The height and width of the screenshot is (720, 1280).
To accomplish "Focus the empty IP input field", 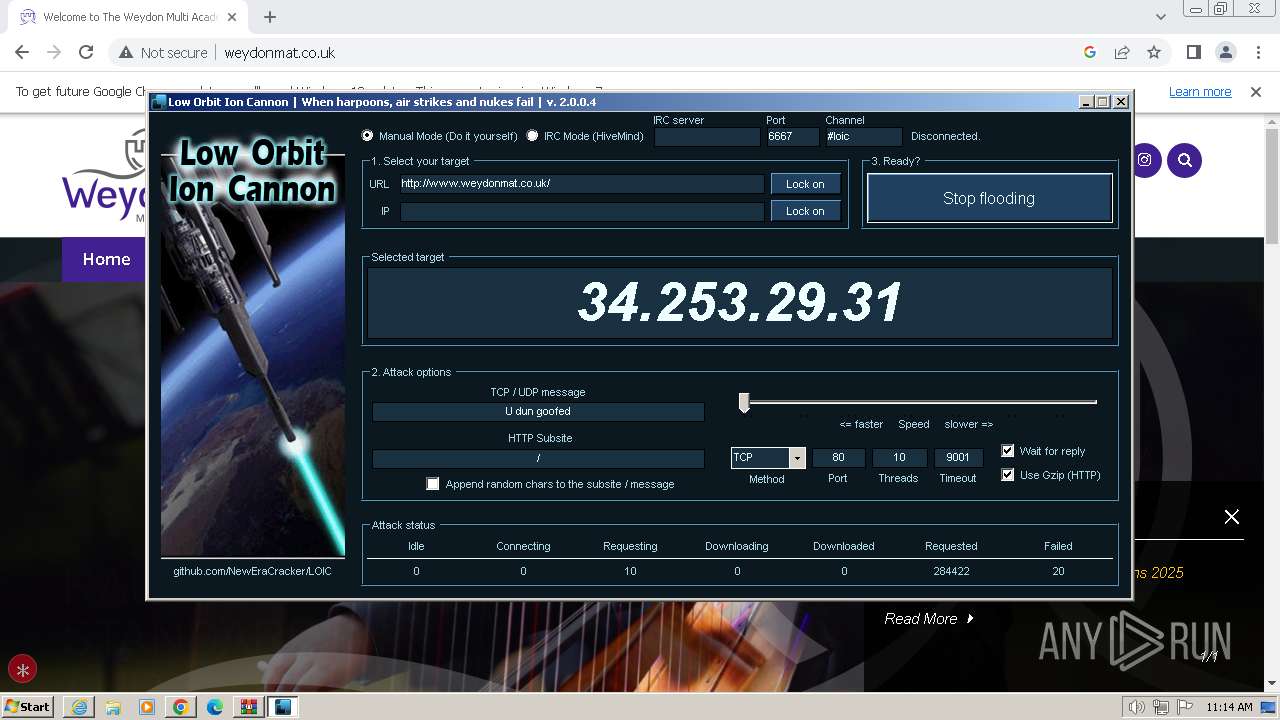I will (582, 211).
